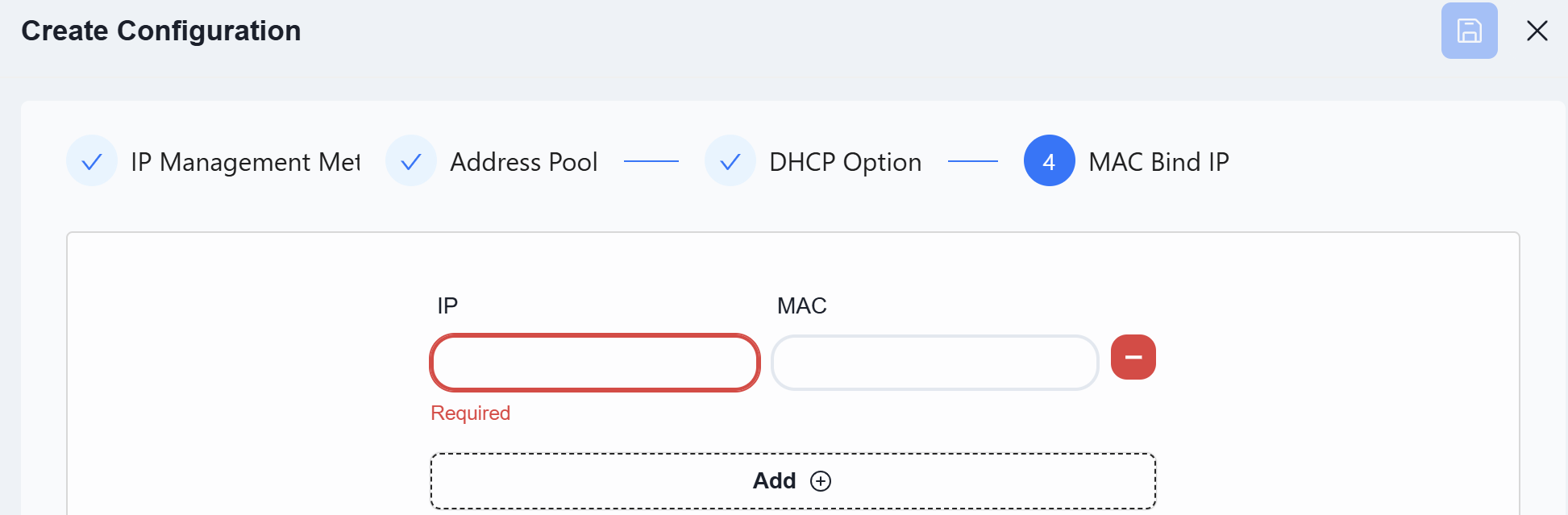Remove the IP-MAC binding row
Screen dimensions: 1568x515
coord(1133,357)
